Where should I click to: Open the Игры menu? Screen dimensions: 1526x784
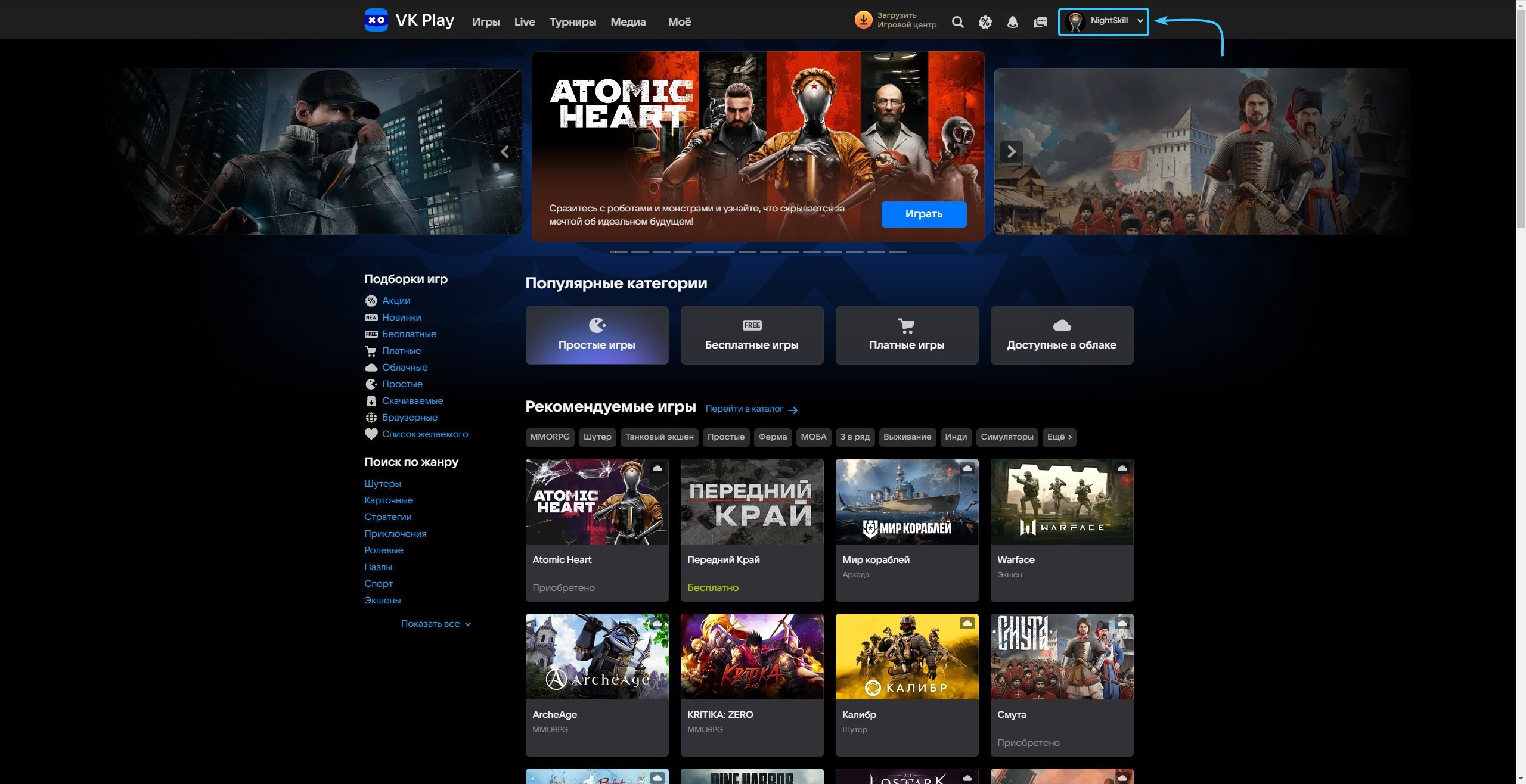point(486,22)
